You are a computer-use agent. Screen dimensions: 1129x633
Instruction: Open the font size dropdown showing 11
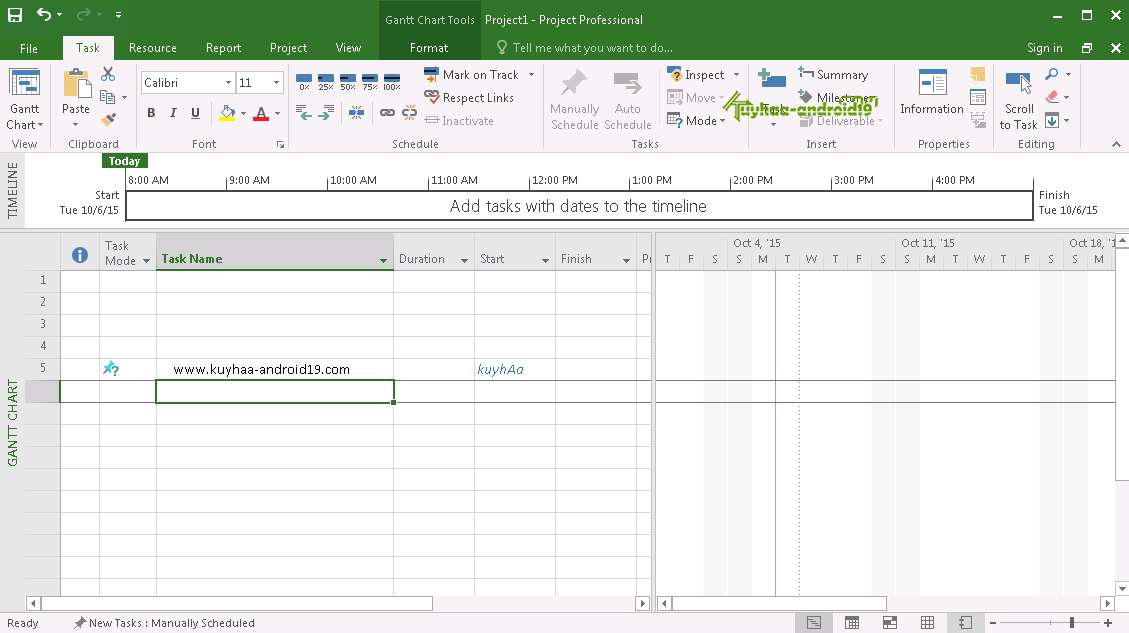click(x=276, y=83)
